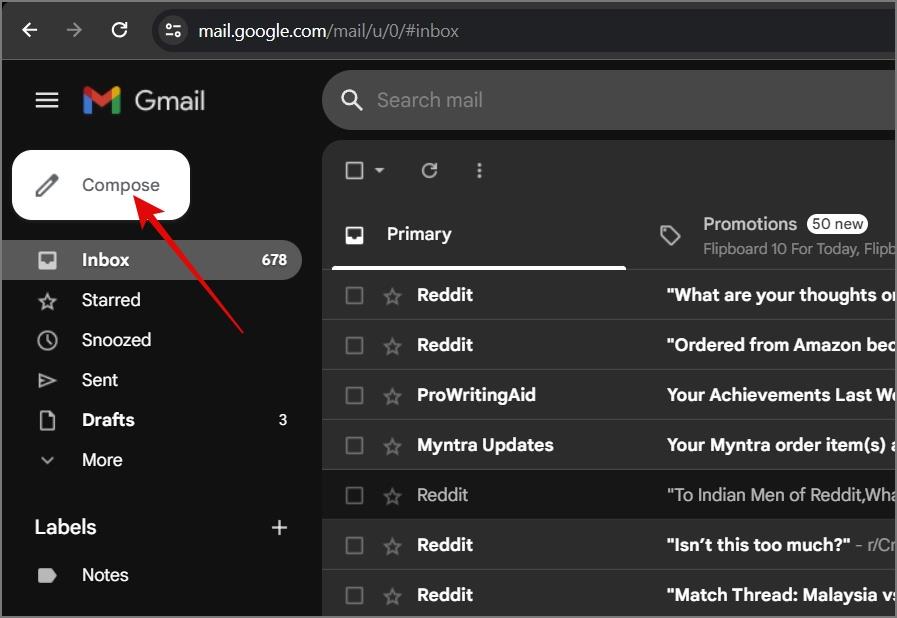The height and width of the screenshot is (618, 897).
Task: Click the Drafts document icon
Action: (47, 421)
